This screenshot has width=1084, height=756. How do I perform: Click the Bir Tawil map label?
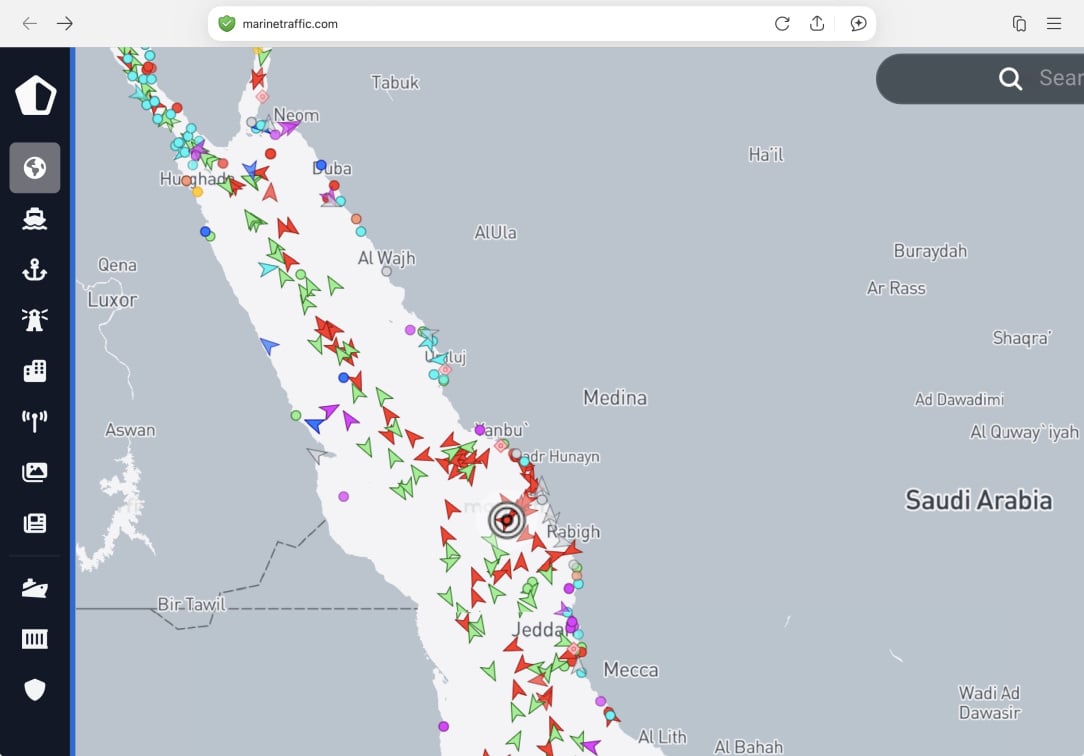pos(191,604)
